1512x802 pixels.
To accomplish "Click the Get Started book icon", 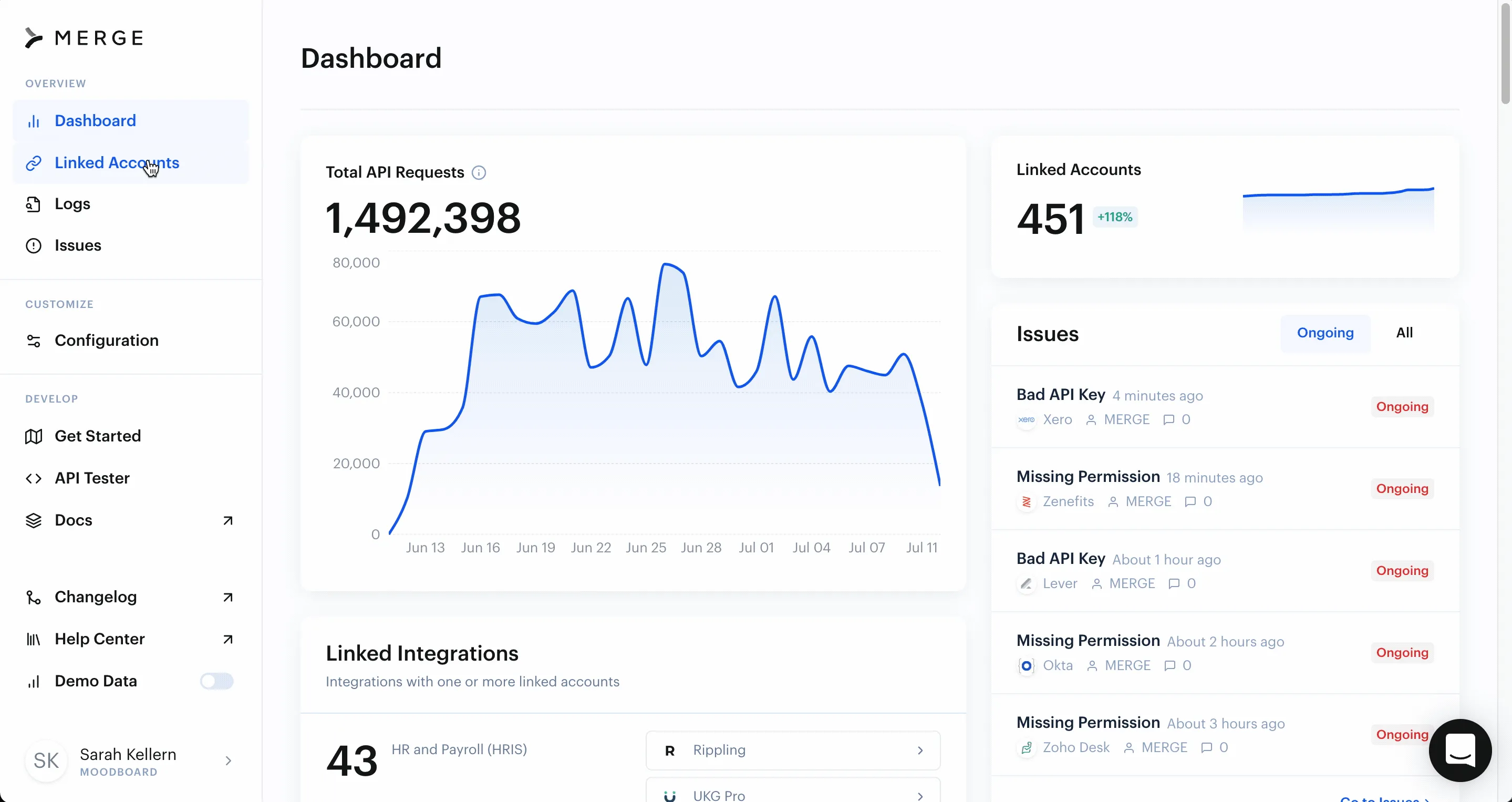I will (34, 436).
